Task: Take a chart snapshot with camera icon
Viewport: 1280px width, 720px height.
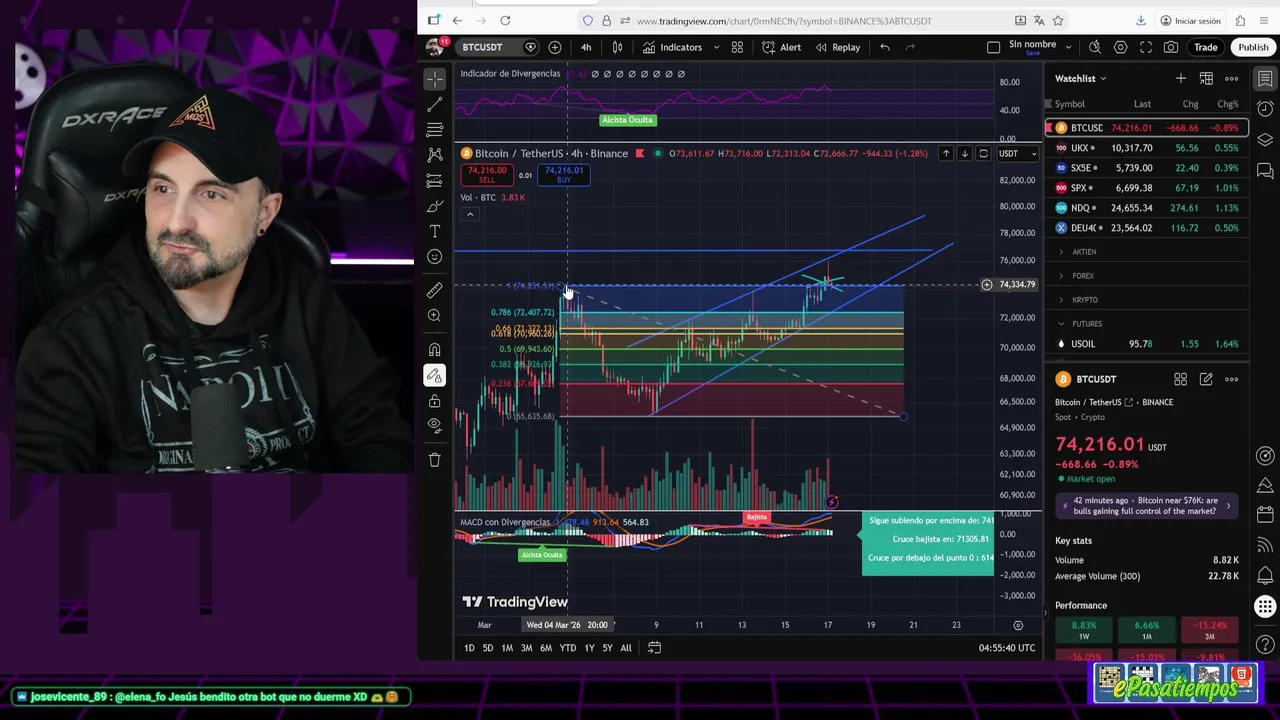Action: (x=1171, y=47)
